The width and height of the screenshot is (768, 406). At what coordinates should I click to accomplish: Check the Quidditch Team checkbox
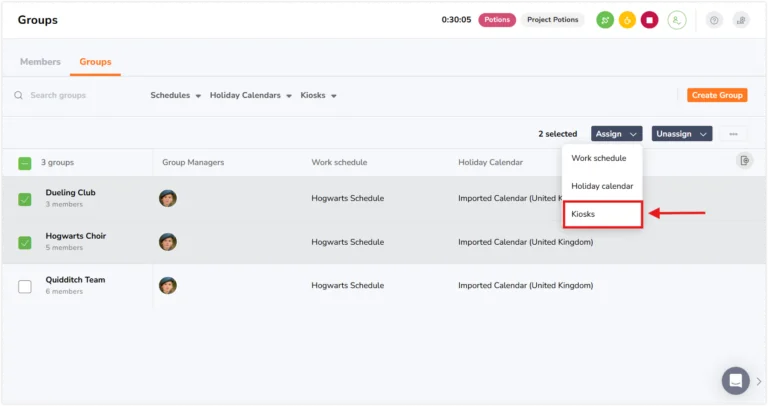24,287
